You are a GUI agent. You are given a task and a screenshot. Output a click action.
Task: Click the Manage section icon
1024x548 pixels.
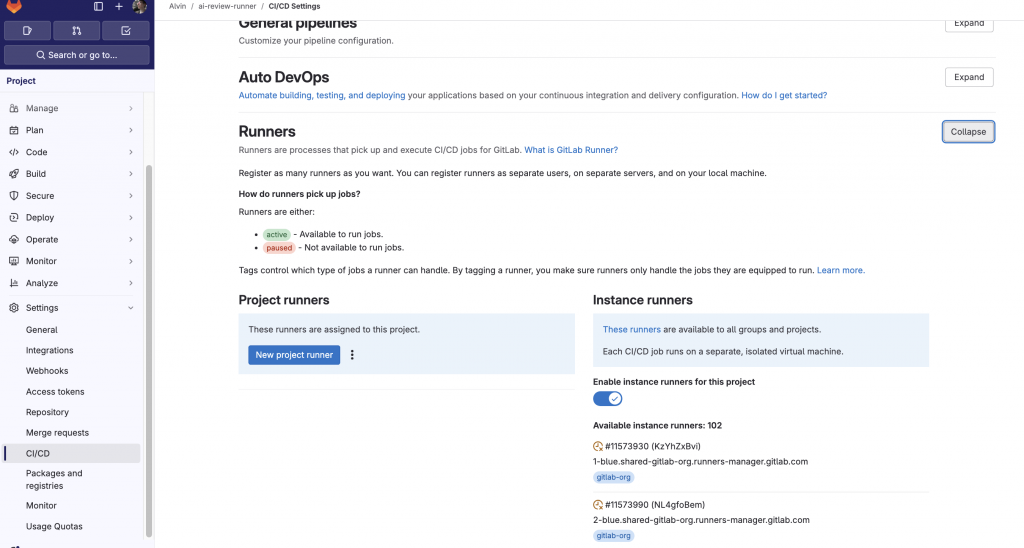click(x=14, y=108)
